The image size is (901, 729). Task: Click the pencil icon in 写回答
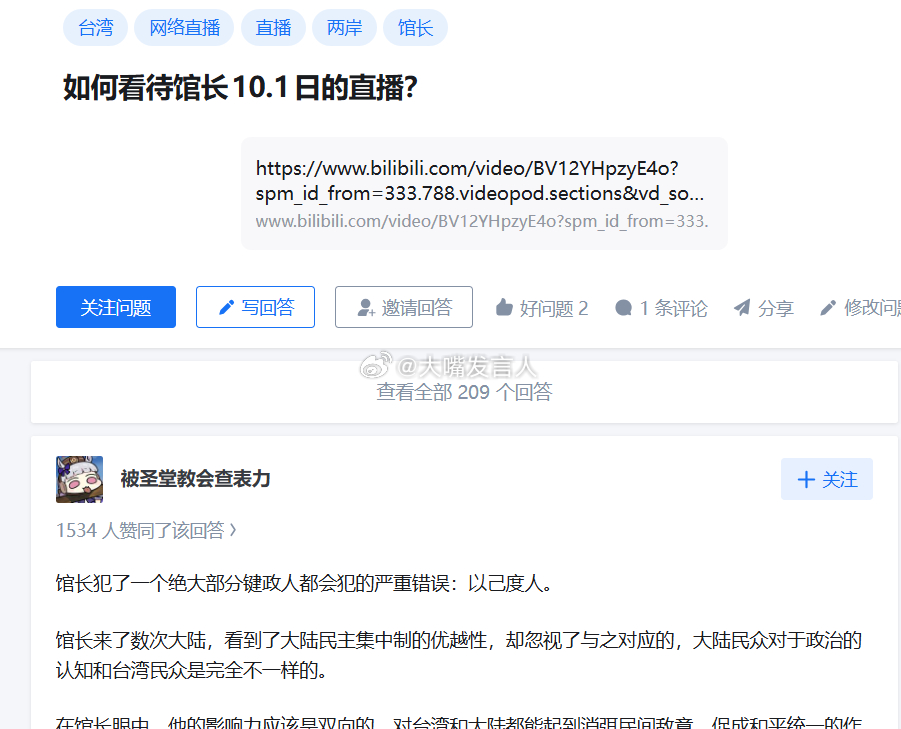click(x=226, y=307)
